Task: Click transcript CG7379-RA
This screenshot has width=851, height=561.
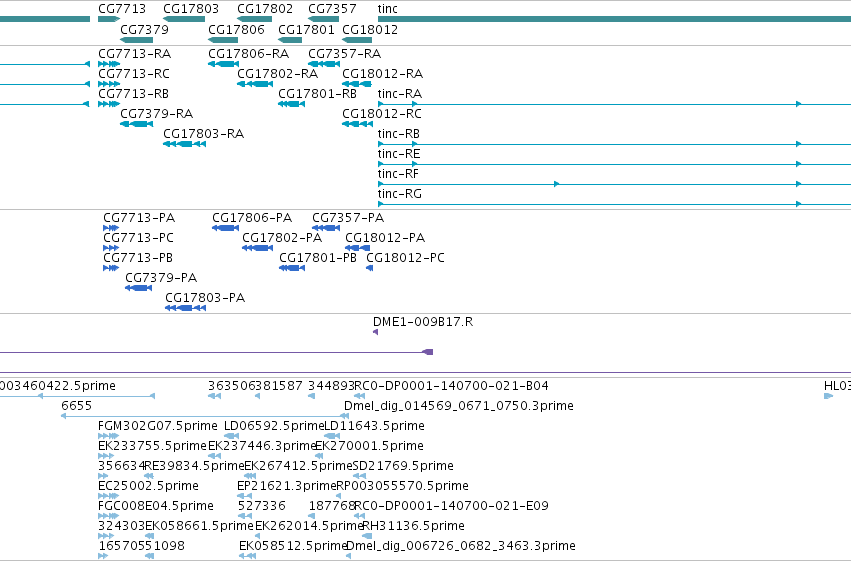Action: 156,114
